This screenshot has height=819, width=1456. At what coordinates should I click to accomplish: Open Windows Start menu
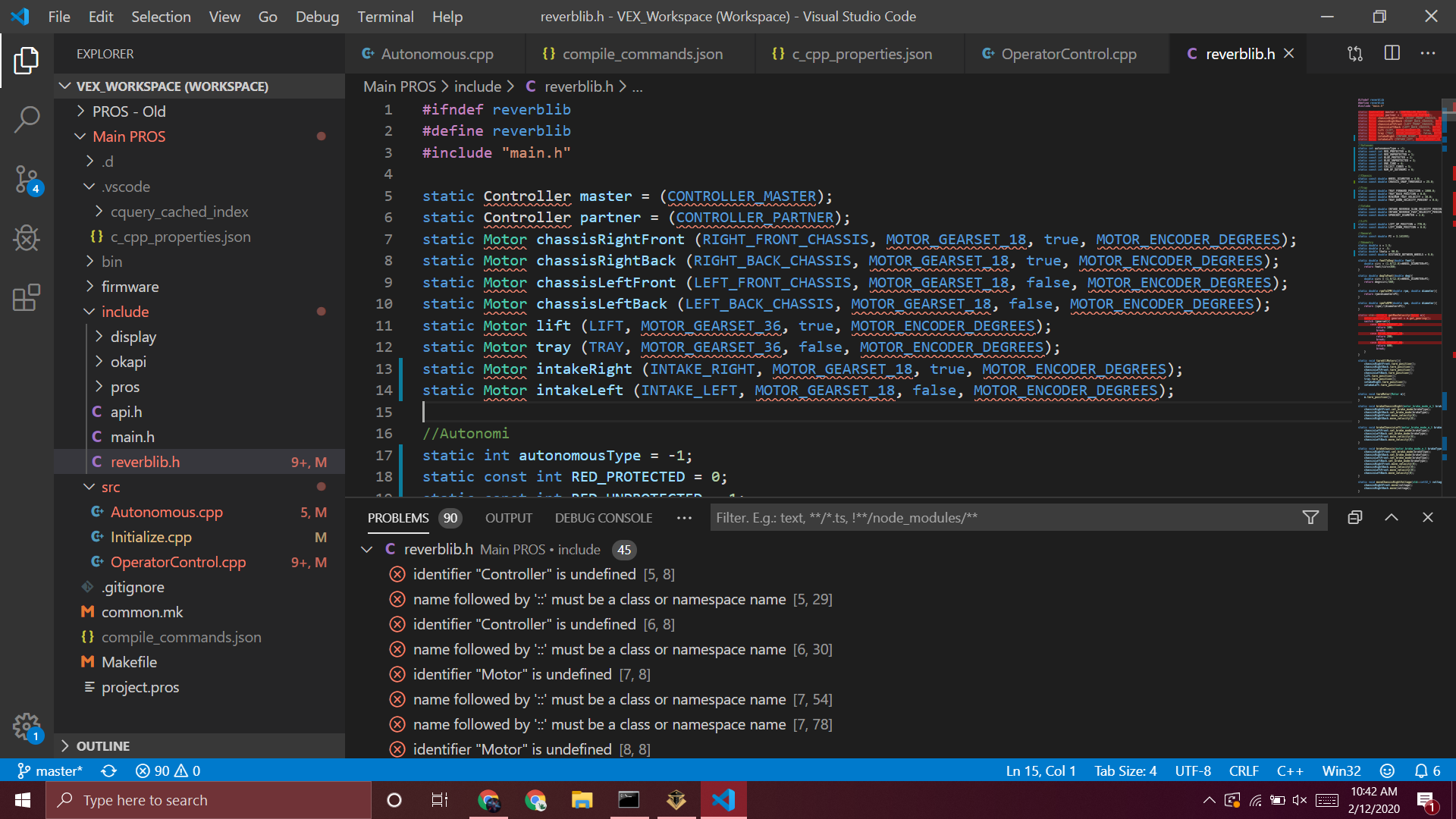(23, 800)
